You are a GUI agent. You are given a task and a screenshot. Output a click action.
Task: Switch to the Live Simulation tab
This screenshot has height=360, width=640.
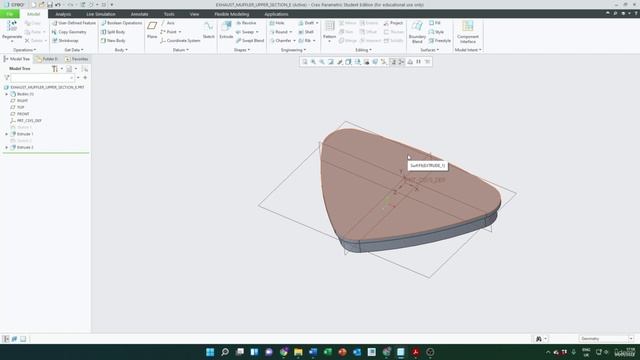click(x=100, y=14)
